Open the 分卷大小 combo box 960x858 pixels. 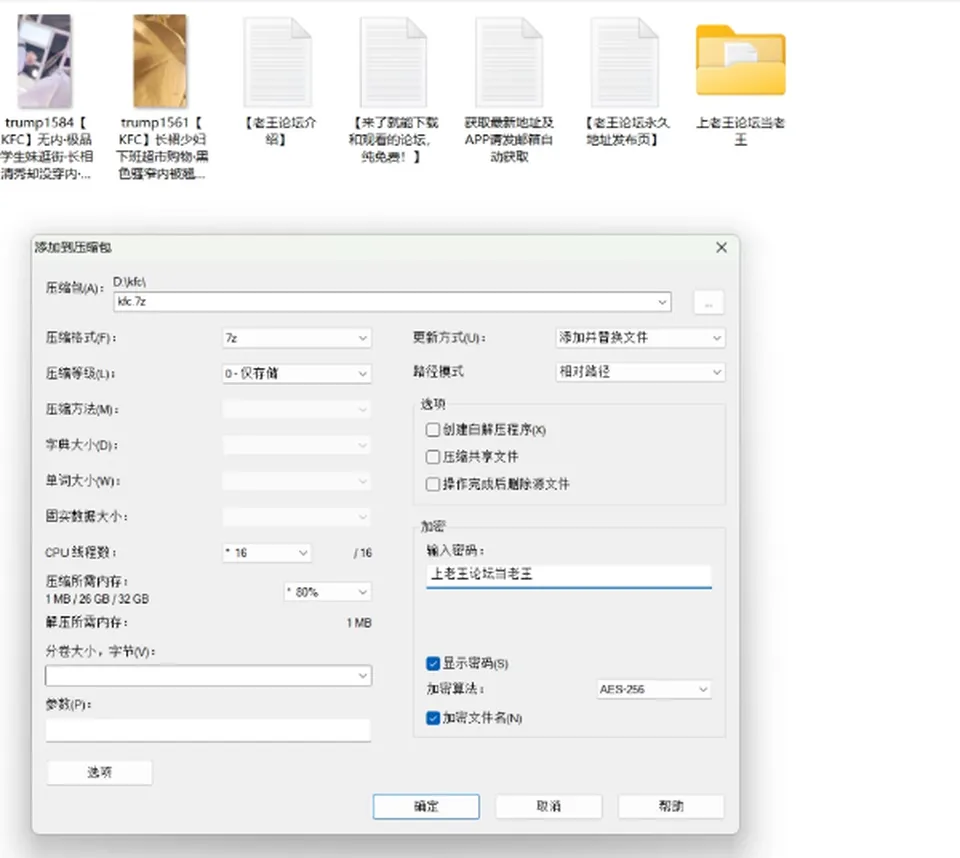208,675
